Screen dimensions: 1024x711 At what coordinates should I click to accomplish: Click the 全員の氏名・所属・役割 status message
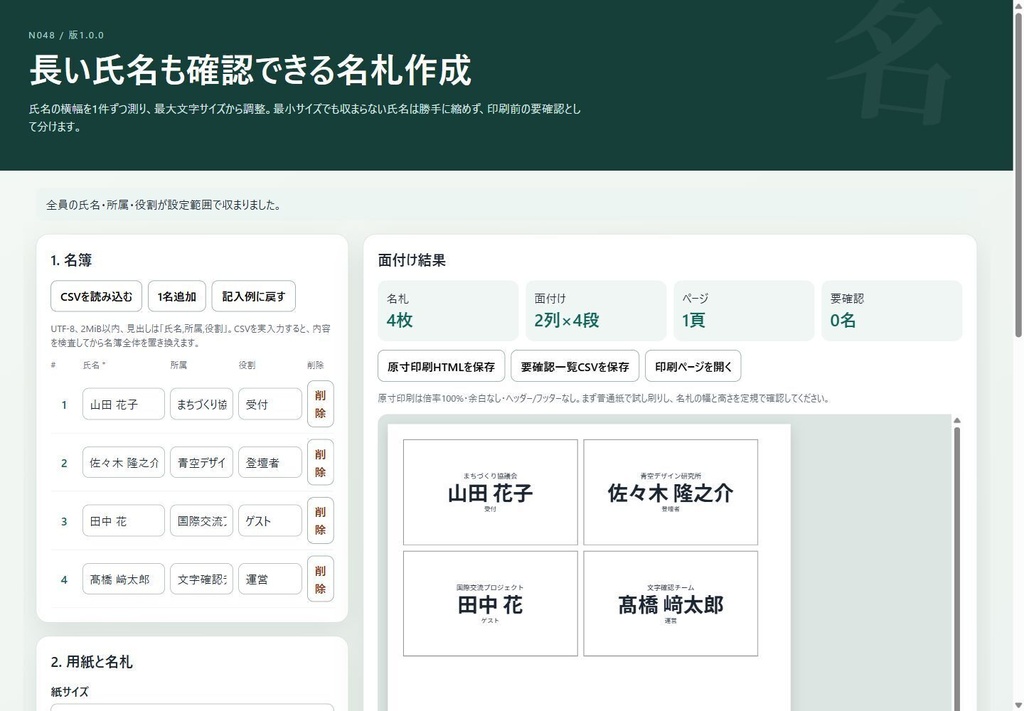[163, 205]
